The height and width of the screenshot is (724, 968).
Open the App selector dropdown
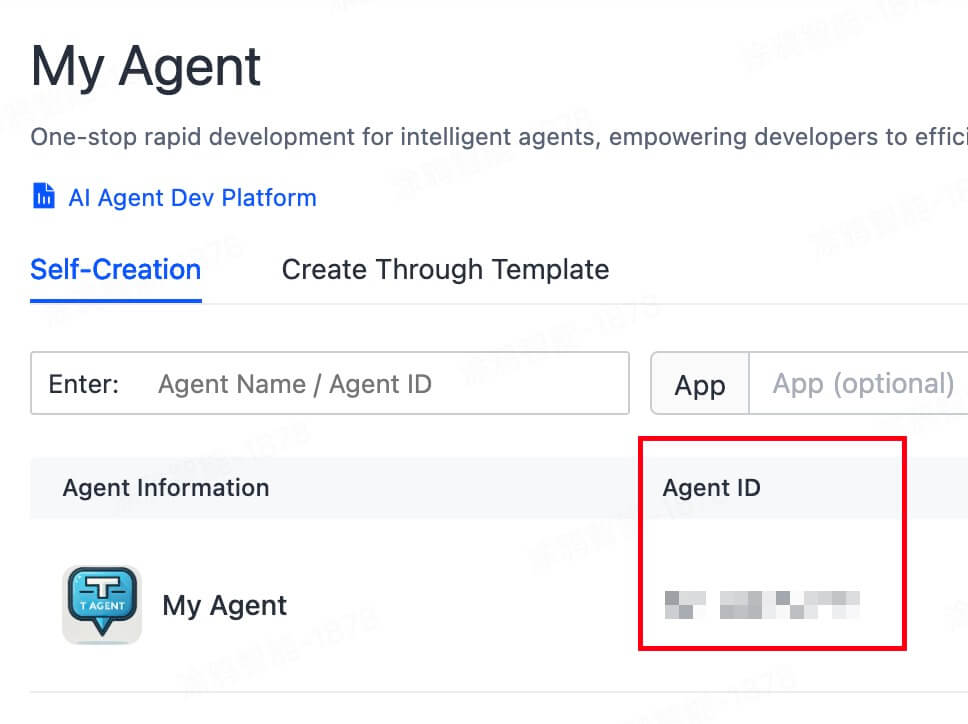[x=699, y=385]
